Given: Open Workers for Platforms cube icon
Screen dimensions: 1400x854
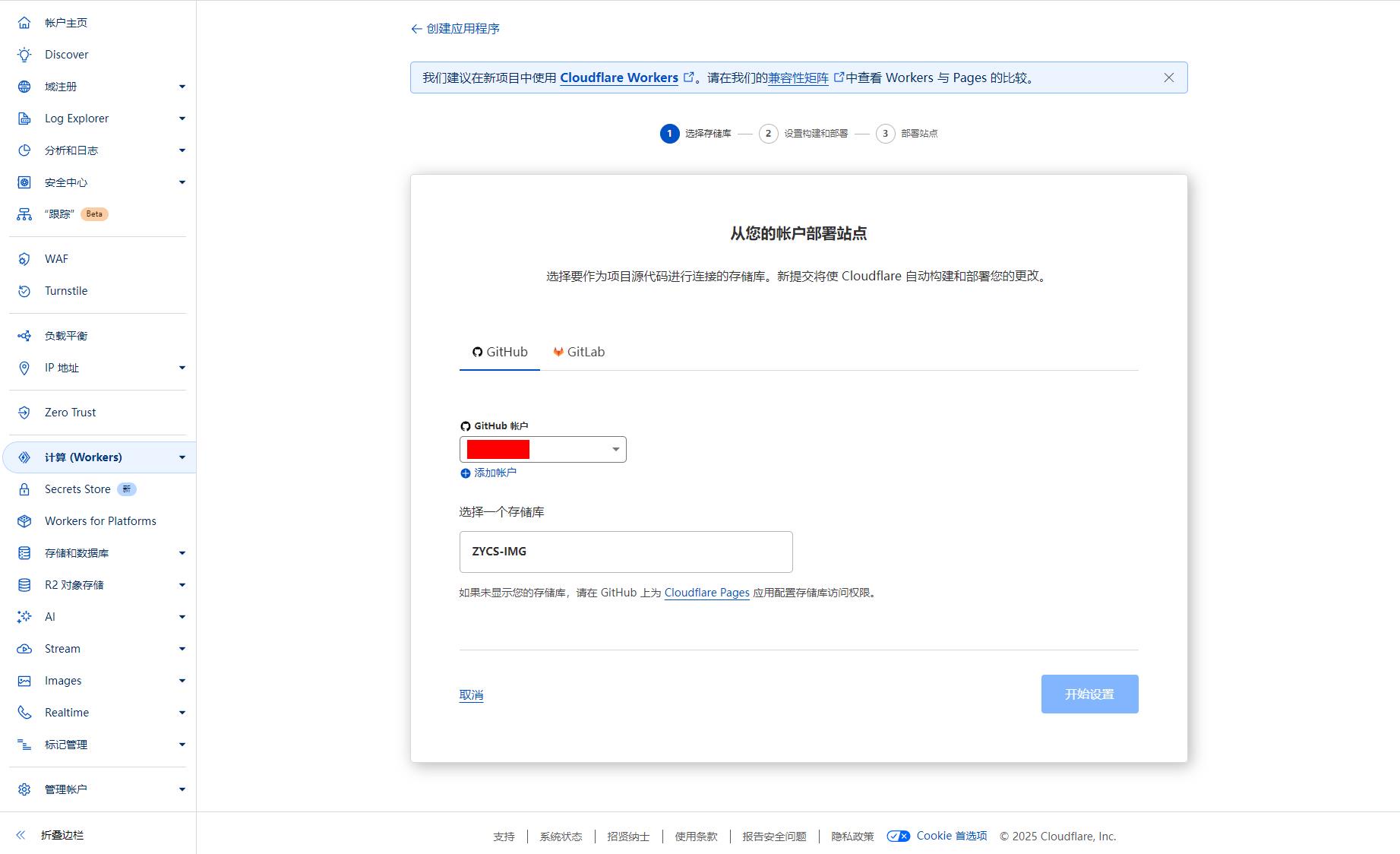Looking at the screenshot, I should pyautogui.click(x=24, y=521).
